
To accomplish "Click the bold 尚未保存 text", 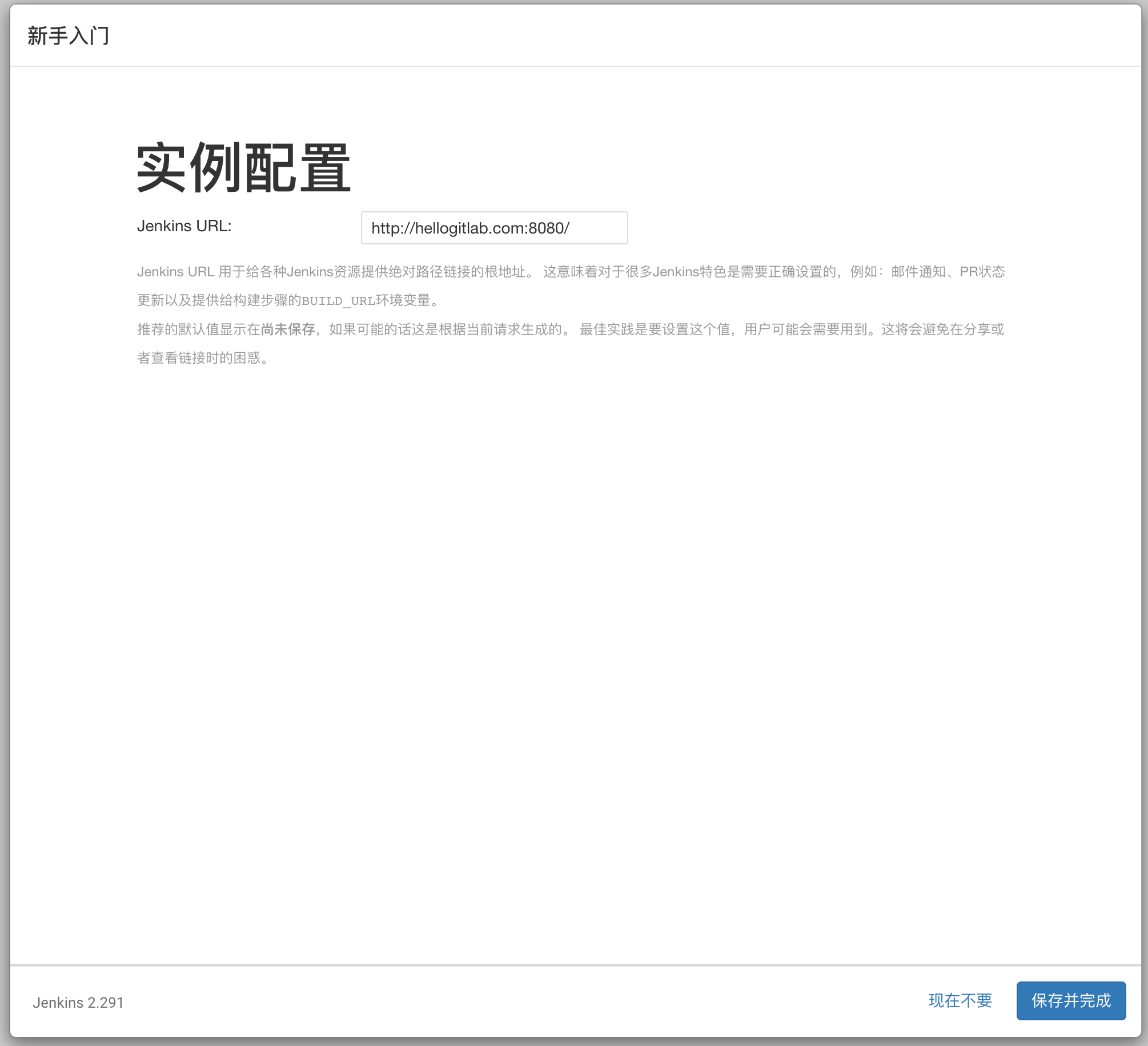I will [288, 329].
